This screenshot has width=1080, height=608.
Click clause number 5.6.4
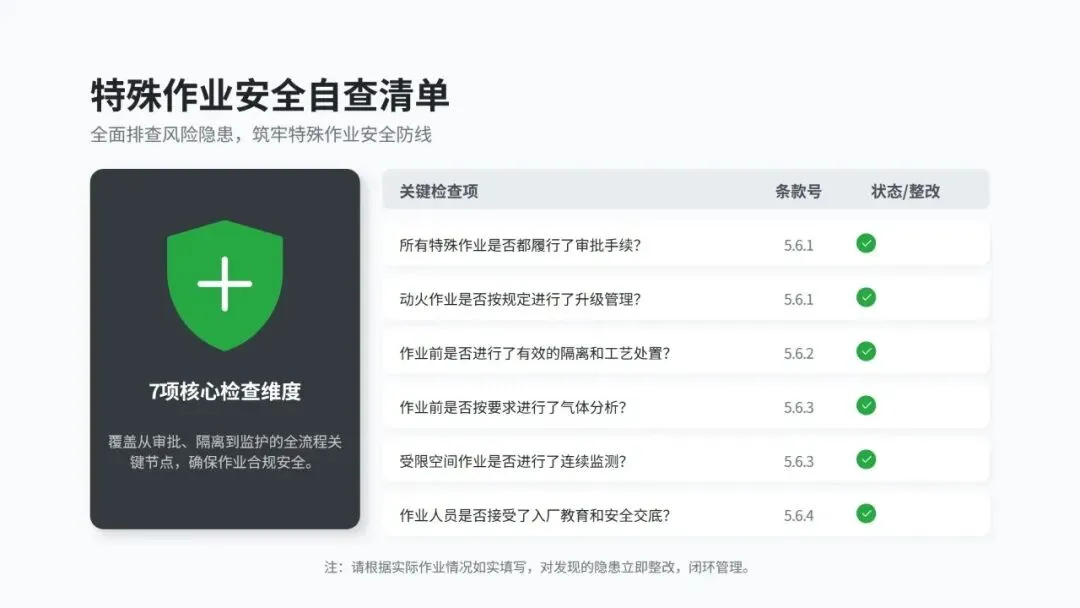pos(798,516)
